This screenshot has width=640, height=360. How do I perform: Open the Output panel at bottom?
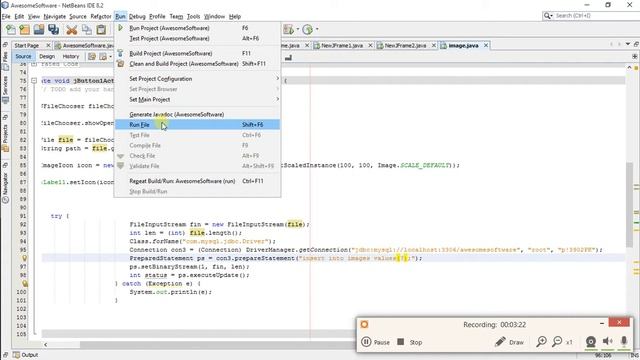26,355
